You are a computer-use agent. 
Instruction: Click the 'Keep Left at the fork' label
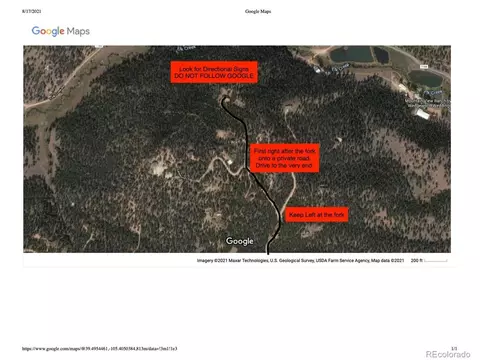click(x=317, y=215)
